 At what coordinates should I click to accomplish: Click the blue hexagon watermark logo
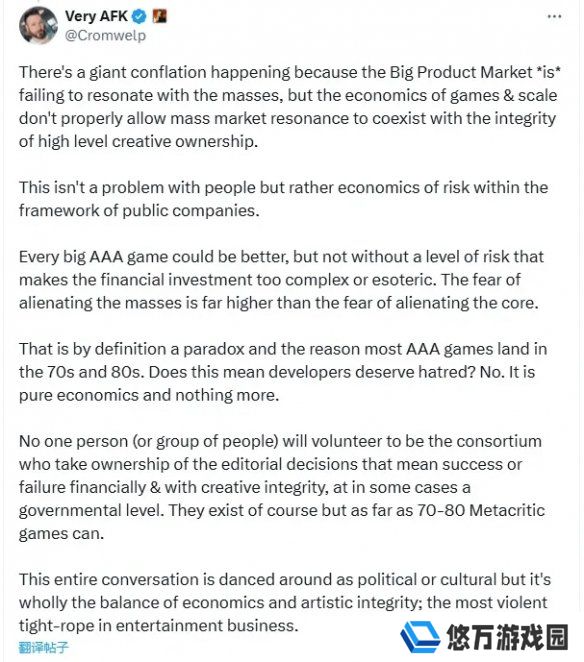pos(419,637)
